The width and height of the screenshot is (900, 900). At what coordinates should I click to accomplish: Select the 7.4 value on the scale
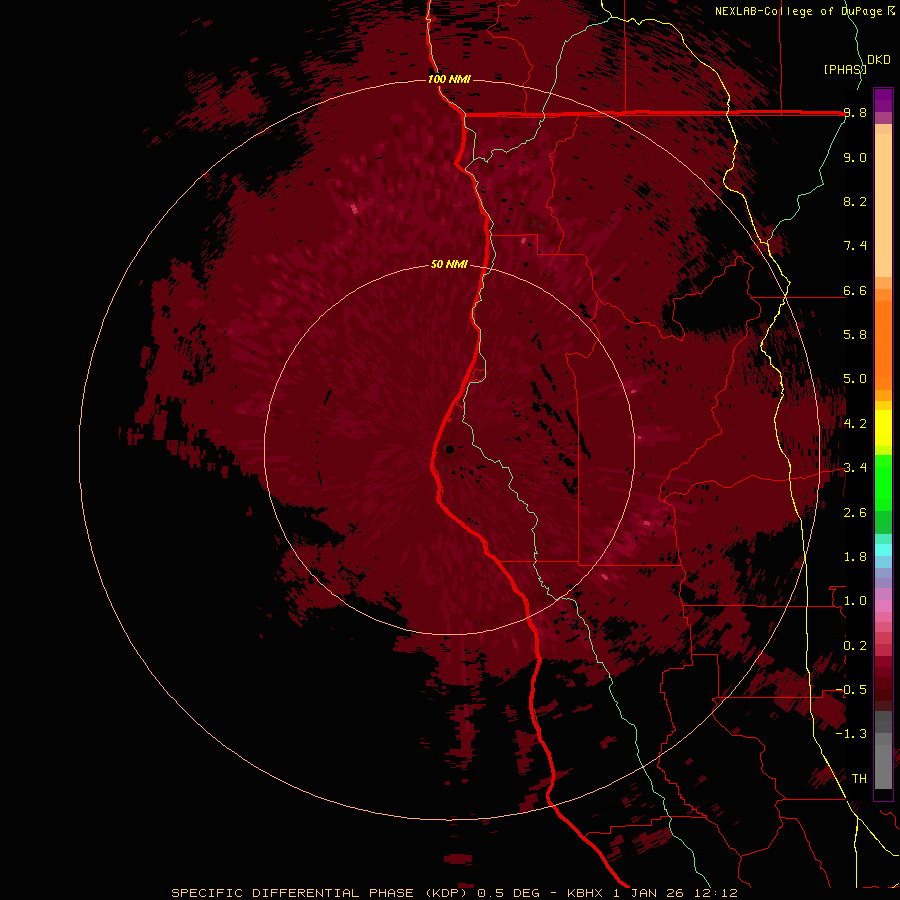(x=855, y=246)
